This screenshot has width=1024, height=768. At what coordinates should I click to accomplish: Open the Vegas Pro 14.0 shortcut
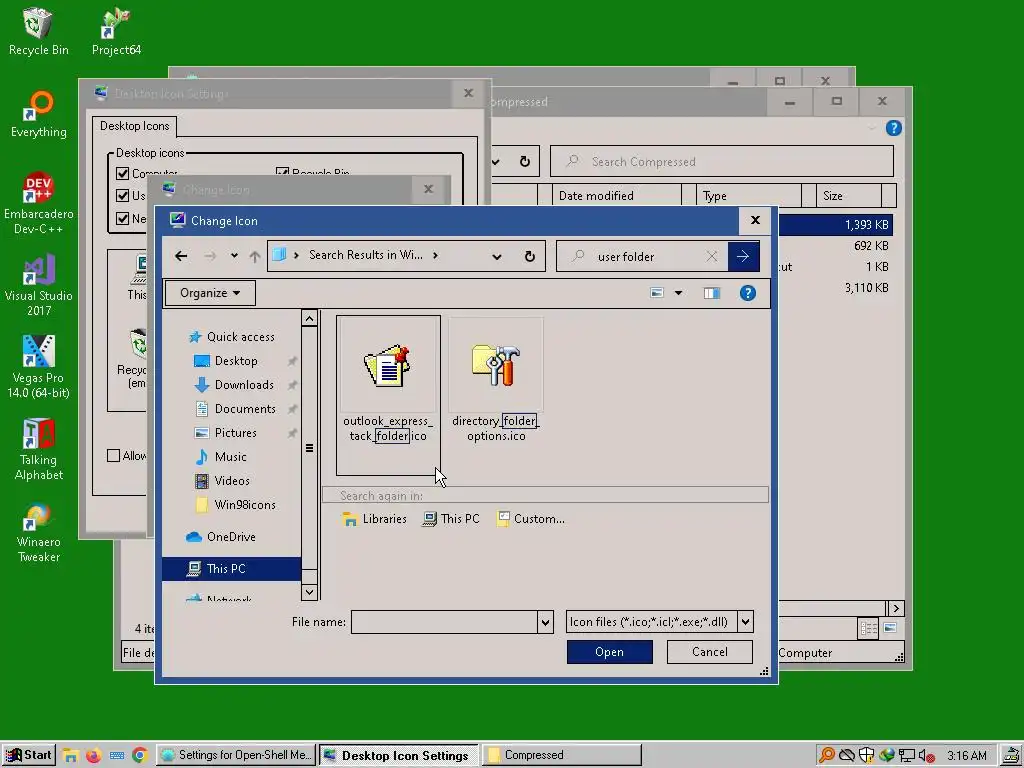pos(39,367)
